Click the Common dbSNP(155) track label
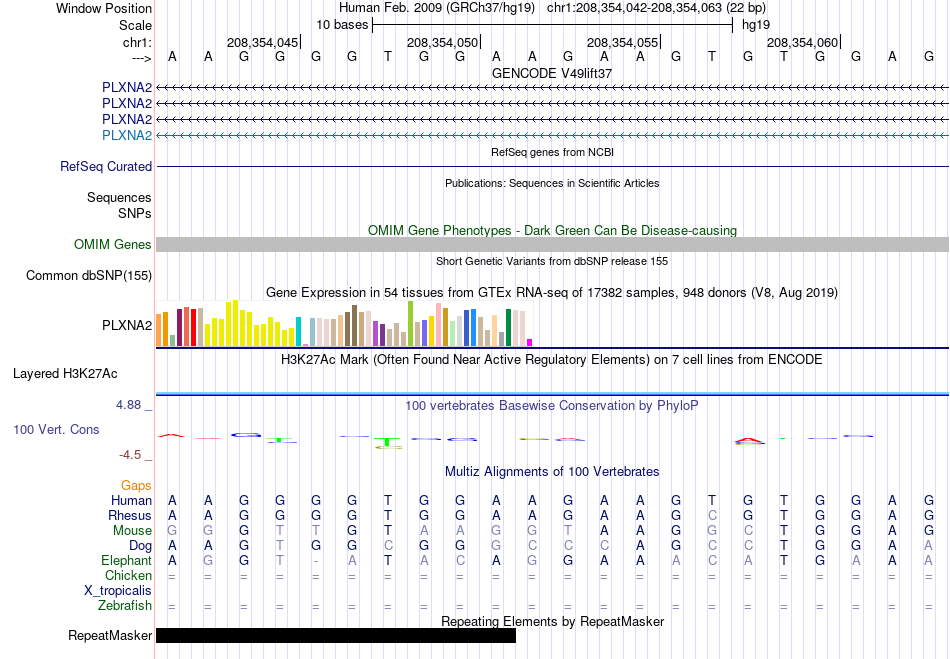 coord(88,276)
